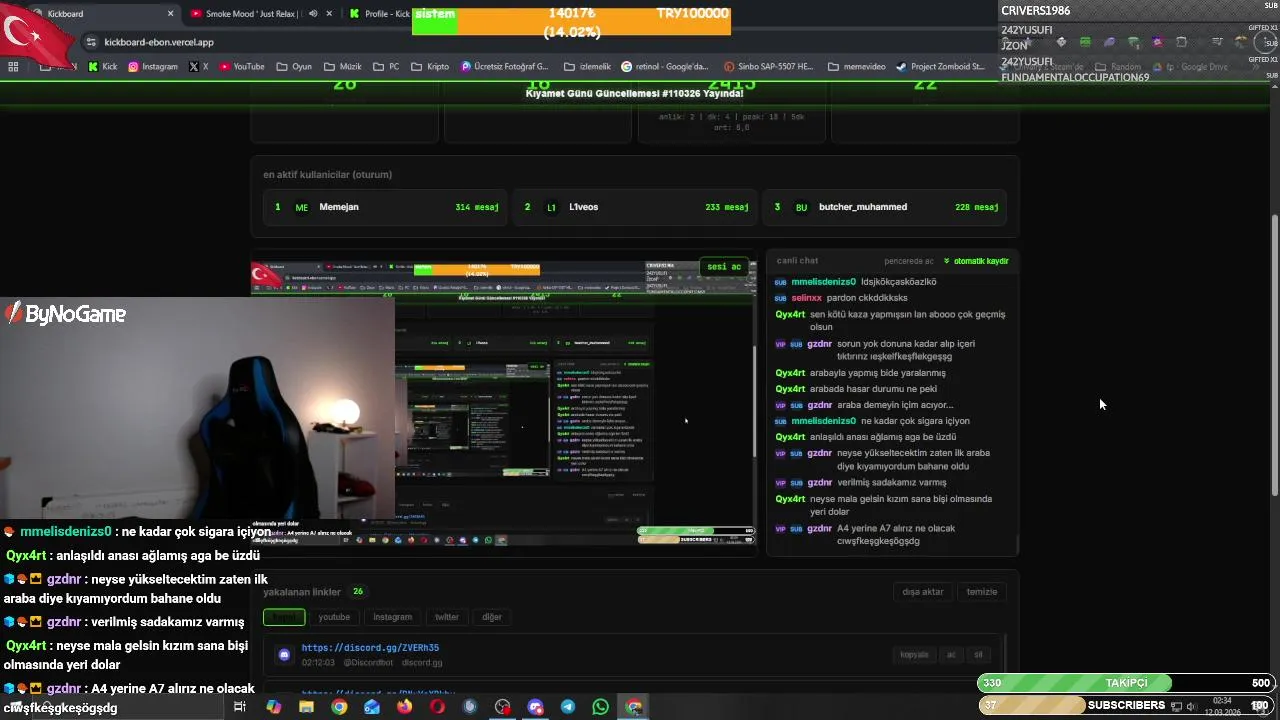The height and width of the screenshot is (720, 1280).
Task: Open the retinol Google bookmark
Action: click(x=665, y=67)
